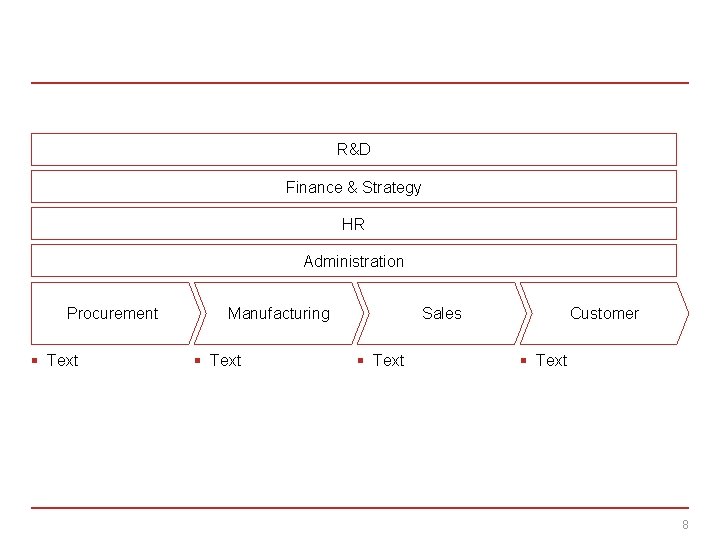Select the R&D horizontal bar
Viewport: 720px width, 540px height.
tap(353, 149)
